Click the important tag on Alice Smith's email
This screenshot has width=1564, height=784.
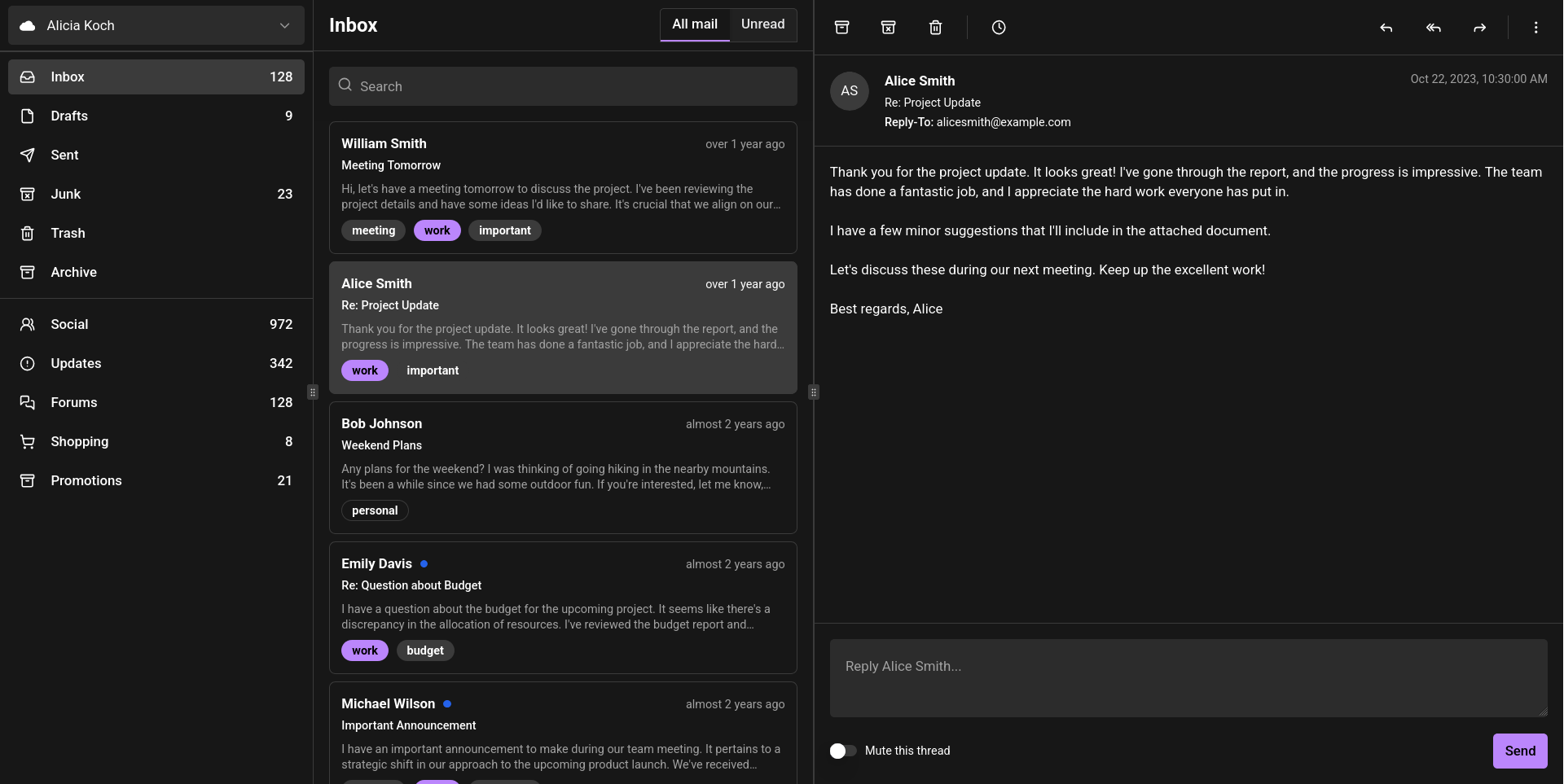click(433, 370)
